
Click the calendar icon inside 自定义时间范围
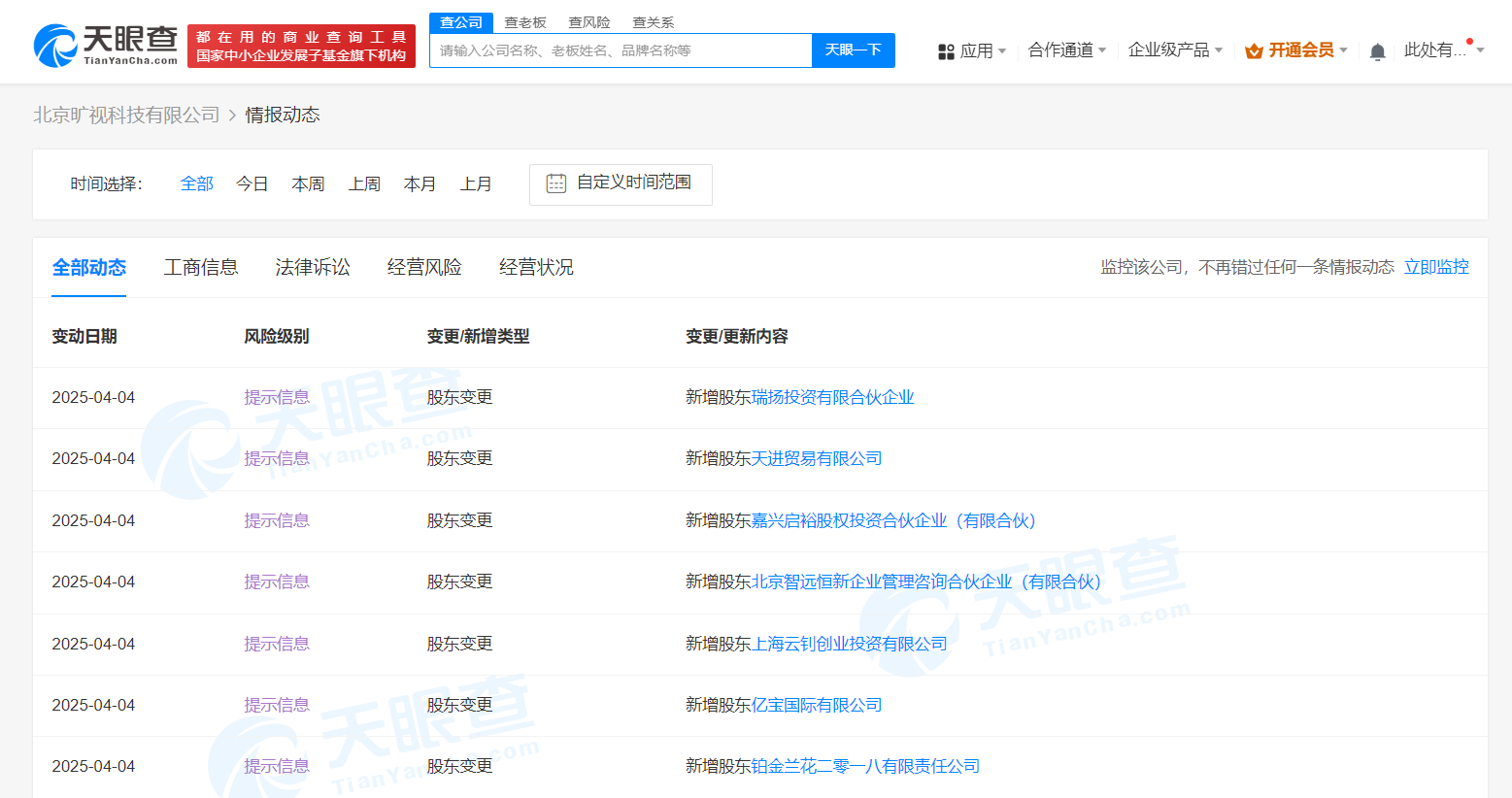(554, 183)
